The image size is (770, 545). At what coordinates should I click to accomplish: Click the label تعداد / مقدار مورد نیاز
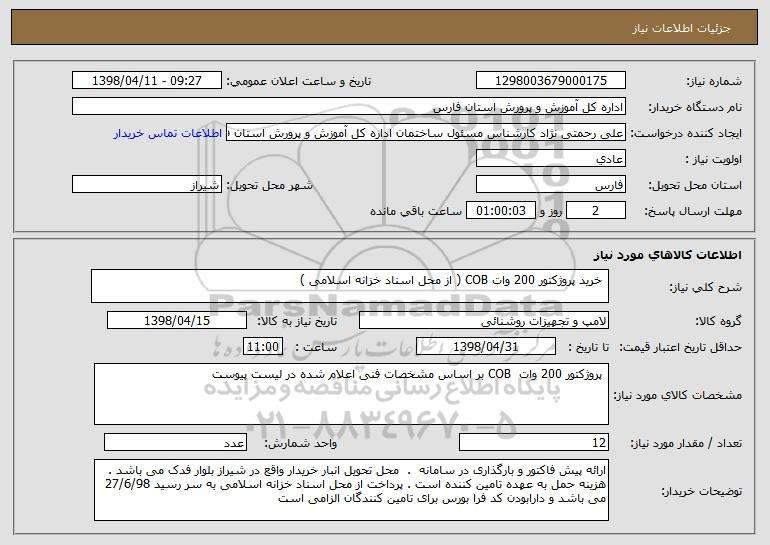point(686,444)
